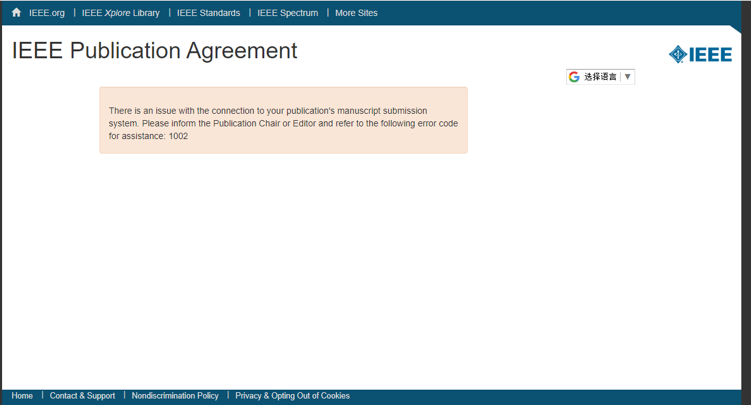Screen dimensions: 751x405
Task: Open IEEE Standards site
Action: pyautogui.click(x=208, y=13)
